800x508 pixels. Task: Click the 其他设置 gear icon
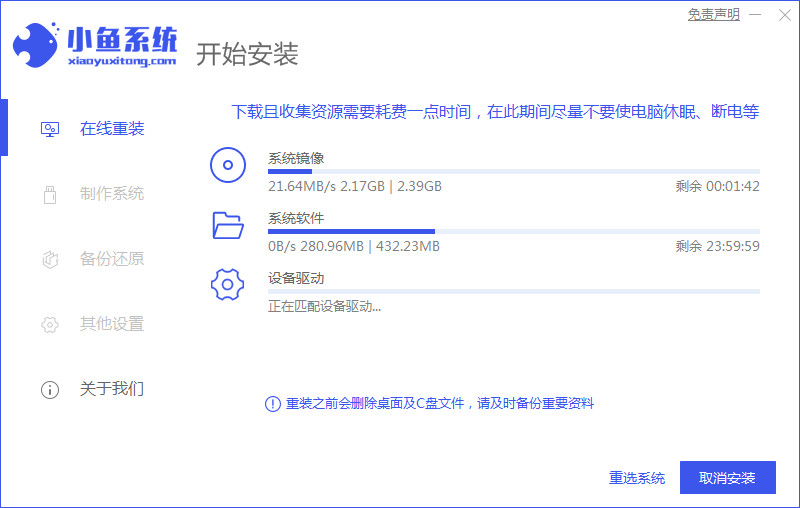[x=49, y=324]
